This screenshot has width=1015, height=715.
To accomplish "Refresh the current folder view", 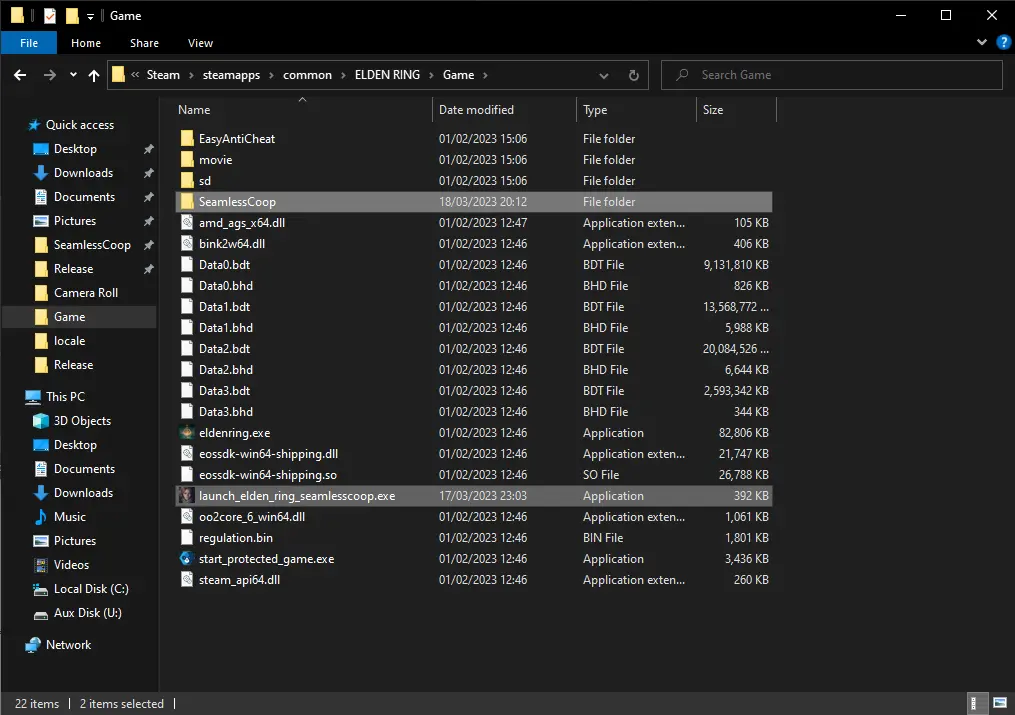I will pyautogui.click(x=633, y=75).
